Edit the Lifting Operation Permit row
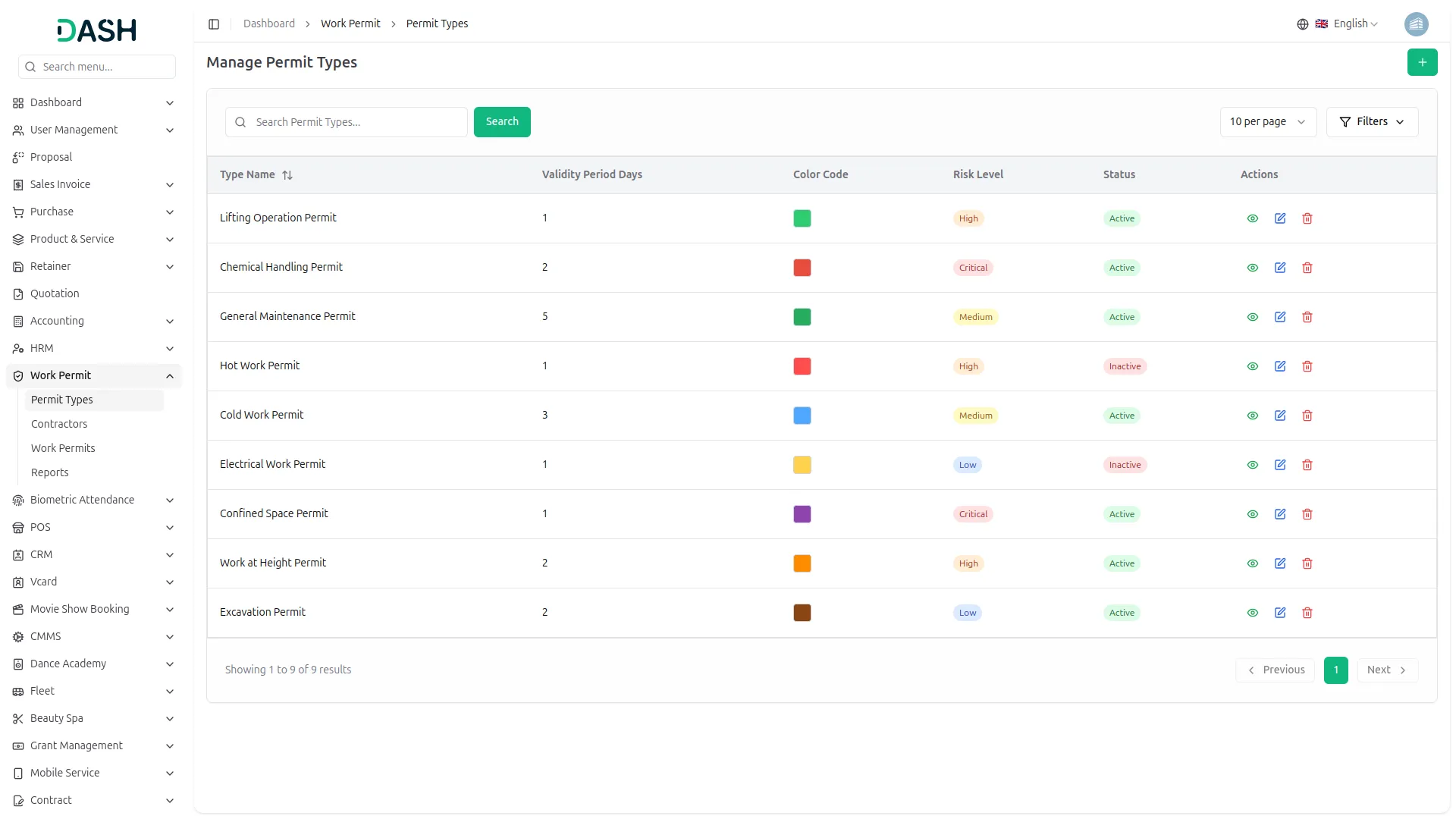 pos(1279,218)
